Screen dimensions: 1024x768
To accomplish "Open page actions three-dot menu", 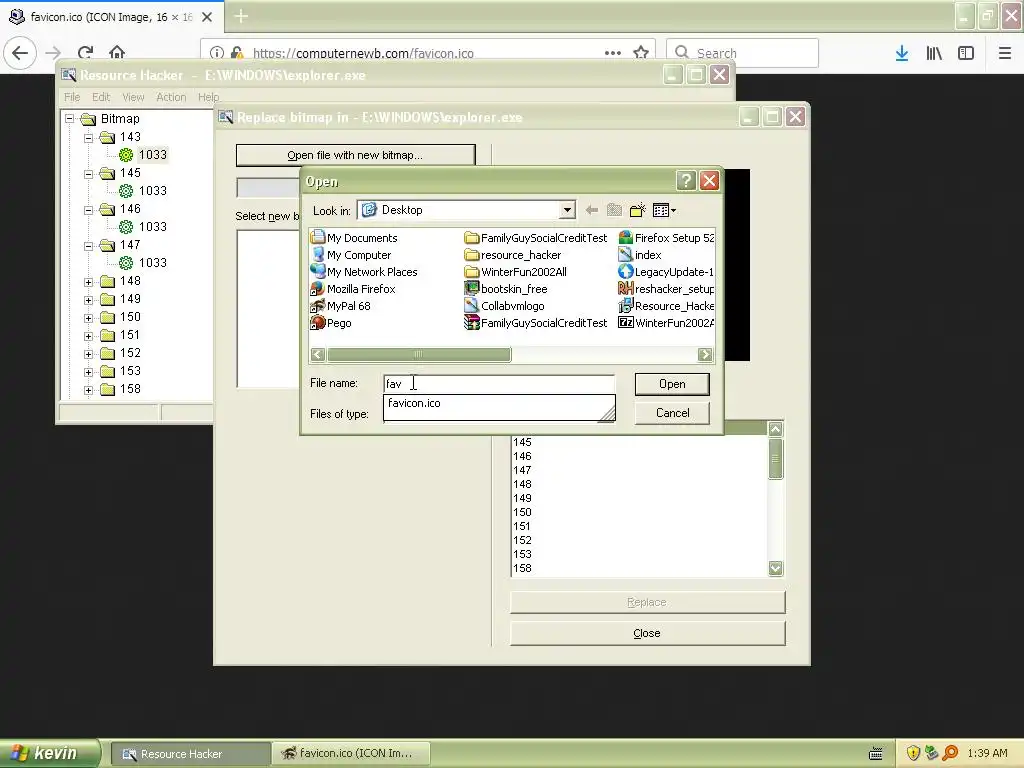I will coord(613,53).
